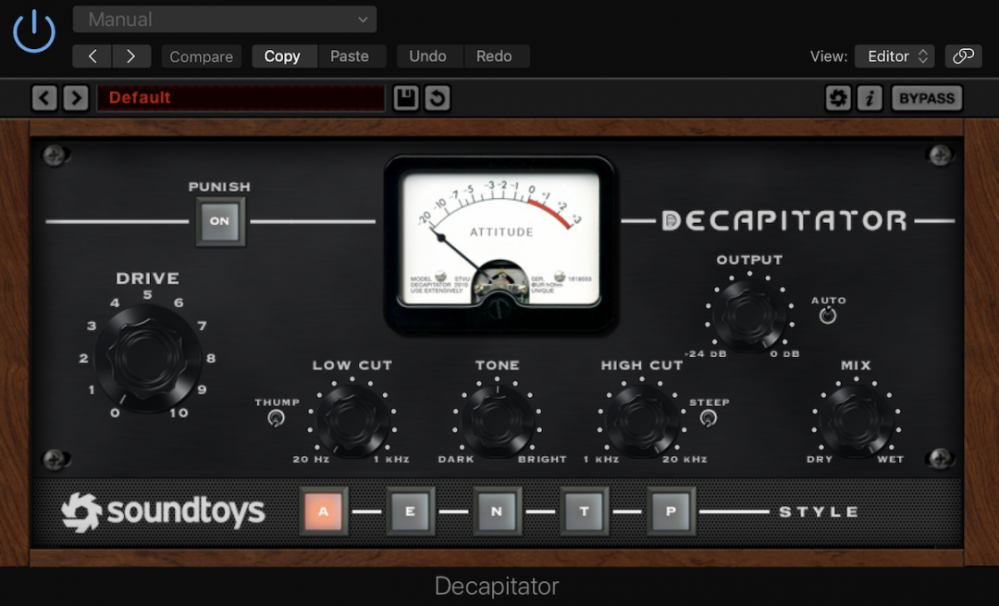
Task: Go to previous preset in Logic header
Action: coord(92,56)
